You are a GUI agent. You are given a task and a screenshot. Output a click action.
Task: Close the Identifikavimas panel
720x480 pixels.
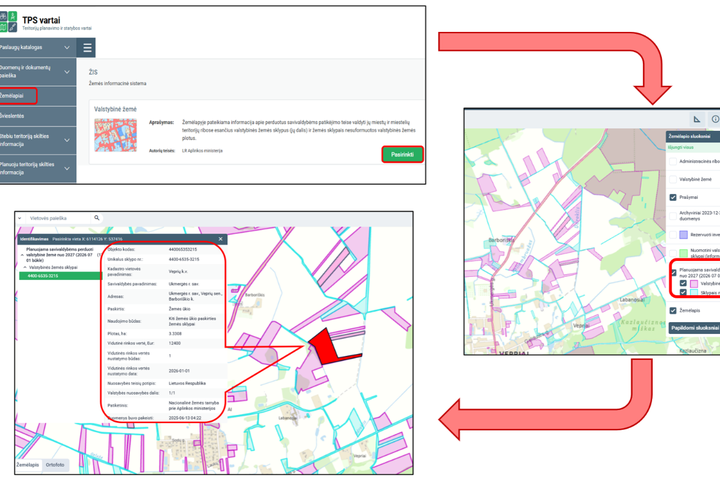[220, 239]
